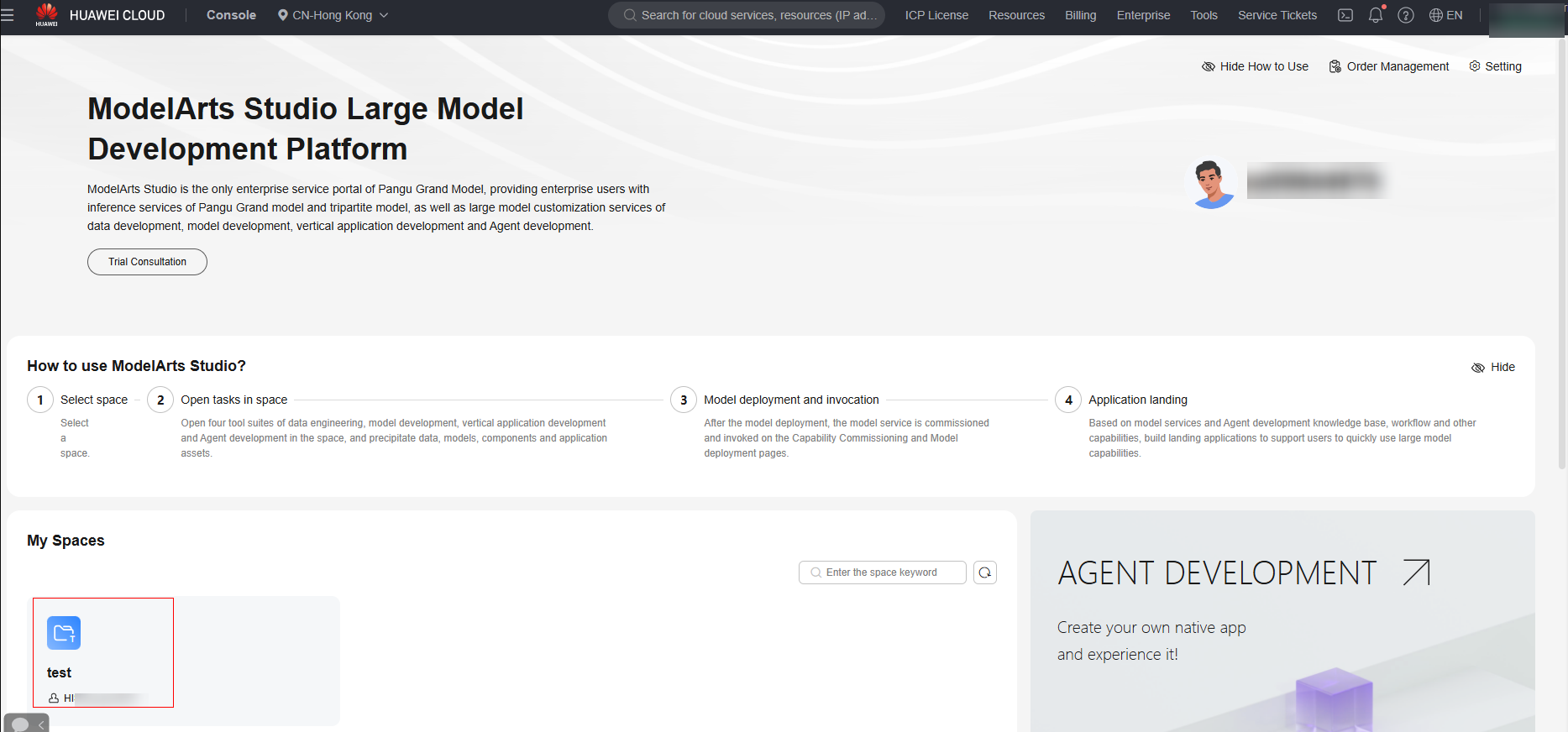Click the page vertical scrollbar

[x=1562, y=252]
